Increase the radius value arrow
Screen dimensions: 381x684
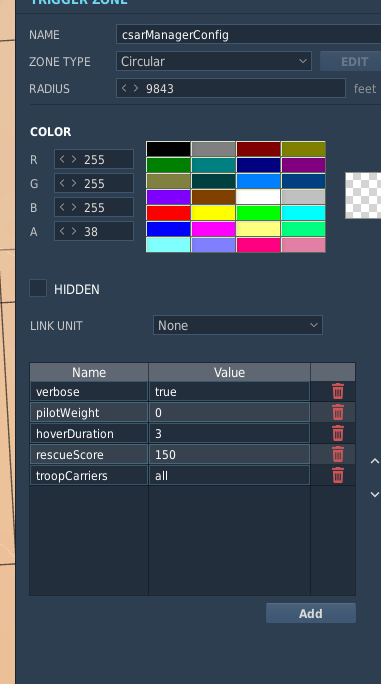[x=136, y=88]
